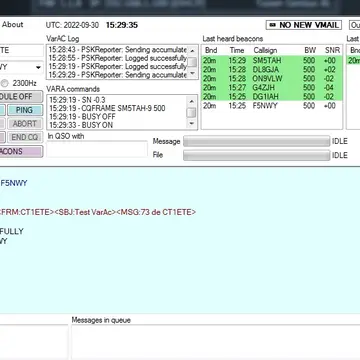
Task: Select the G4ZJH beacon row
Action: [272, 88]
